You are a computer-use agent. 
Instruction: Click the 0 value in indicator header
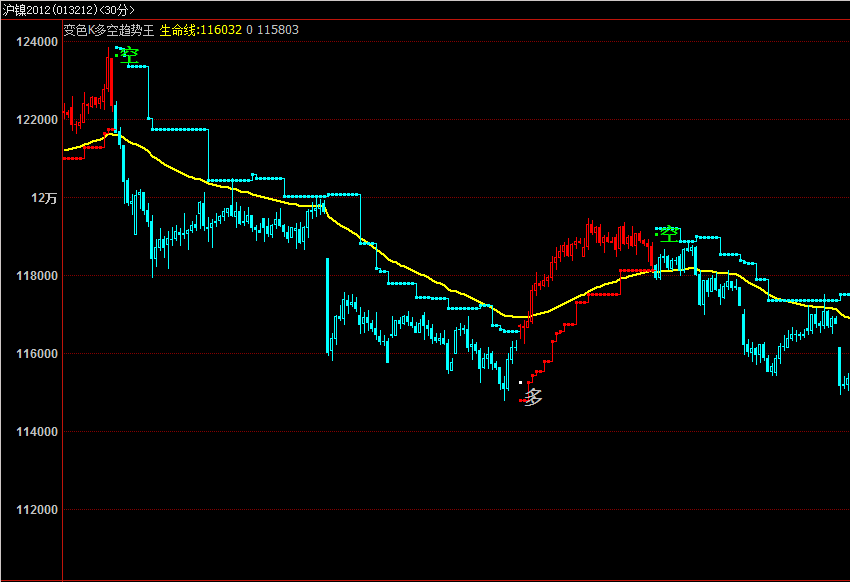point(249,30)
